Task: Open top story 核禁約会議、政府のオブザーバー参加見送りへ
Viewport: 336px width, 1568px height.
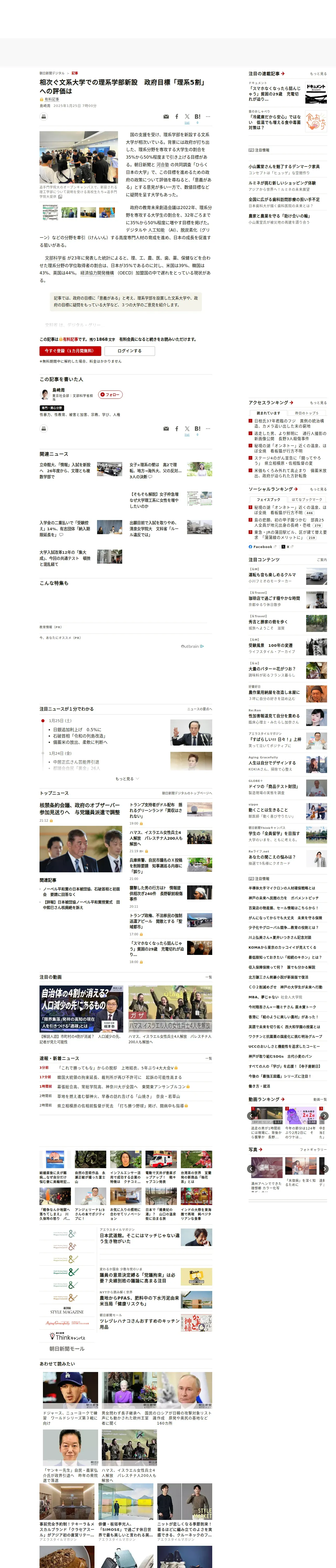Action: pyautogui.click(x=80, y=809)
